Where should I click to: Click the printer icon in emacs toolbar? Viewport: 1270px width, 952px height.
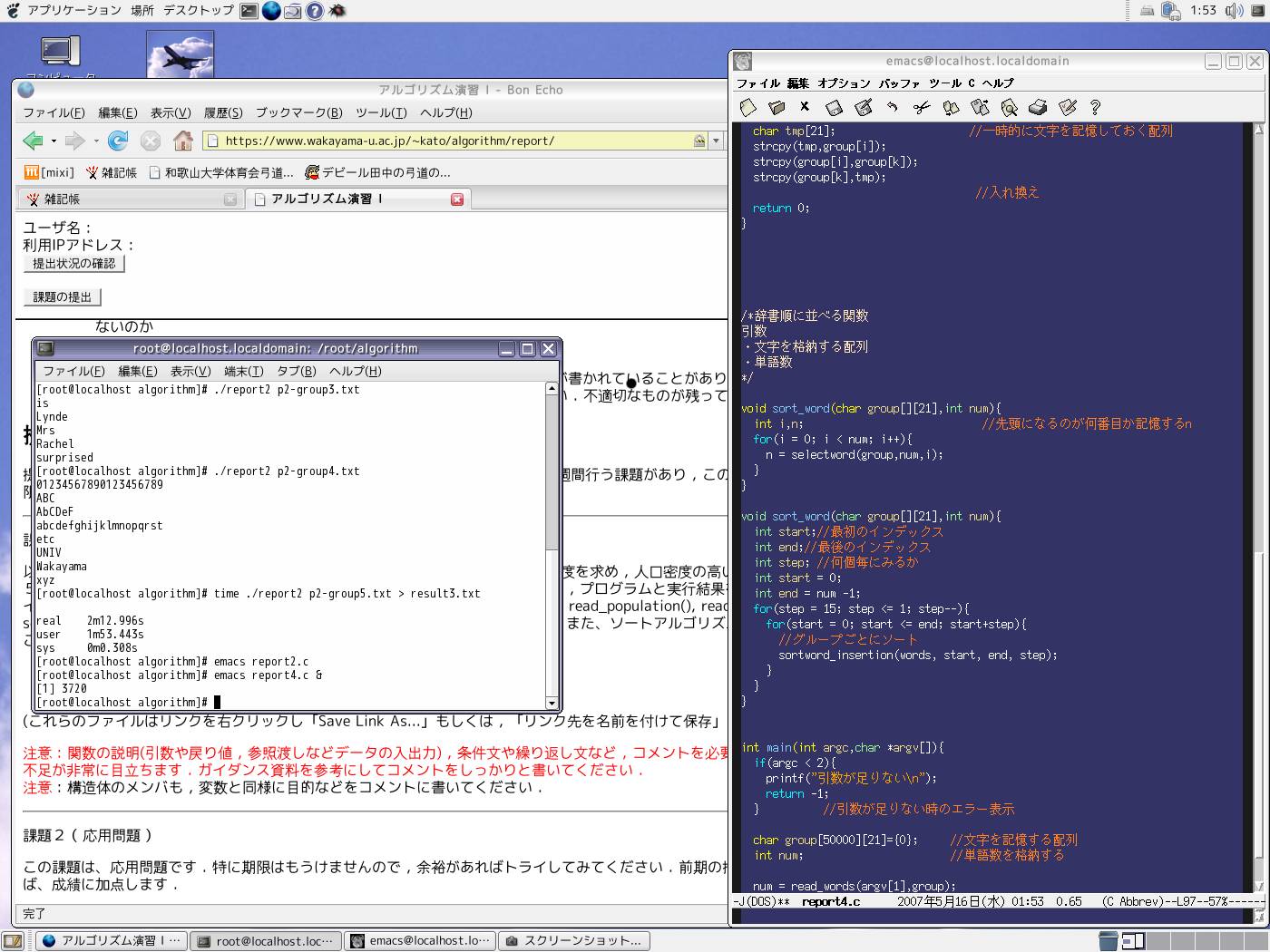1038,107
